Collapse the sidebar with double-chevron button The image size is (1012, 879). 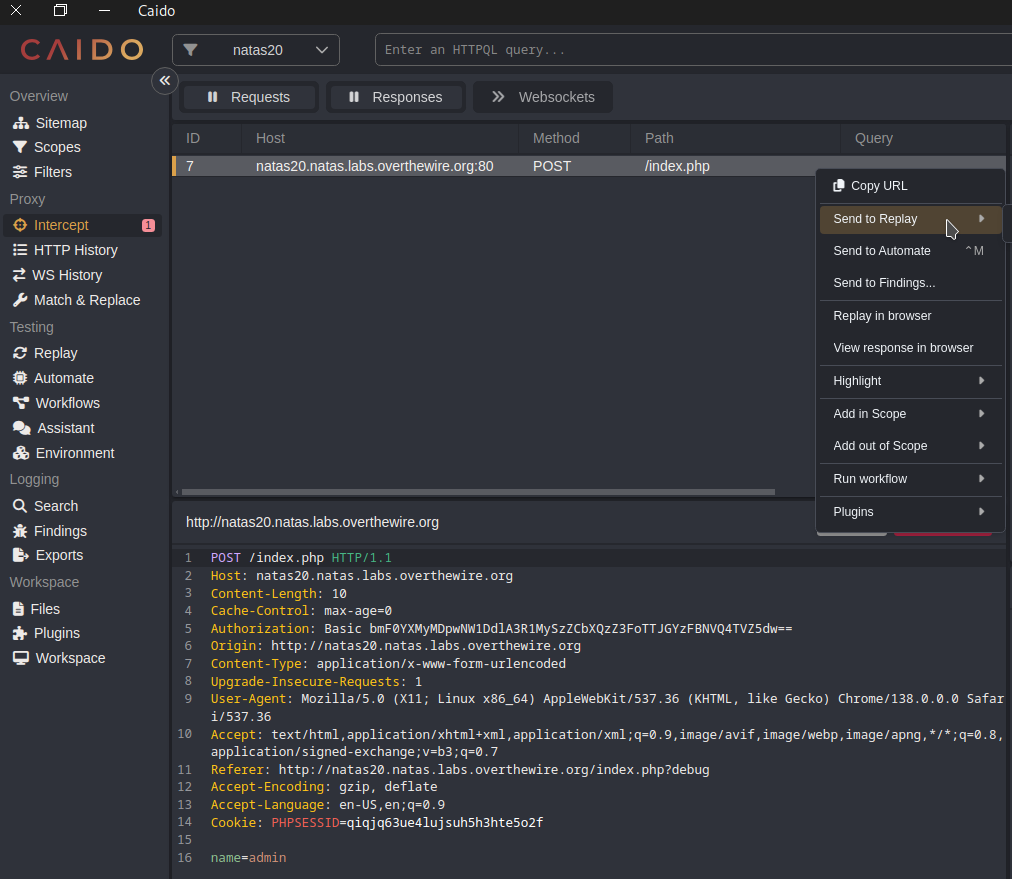click(x=165, y=81)
